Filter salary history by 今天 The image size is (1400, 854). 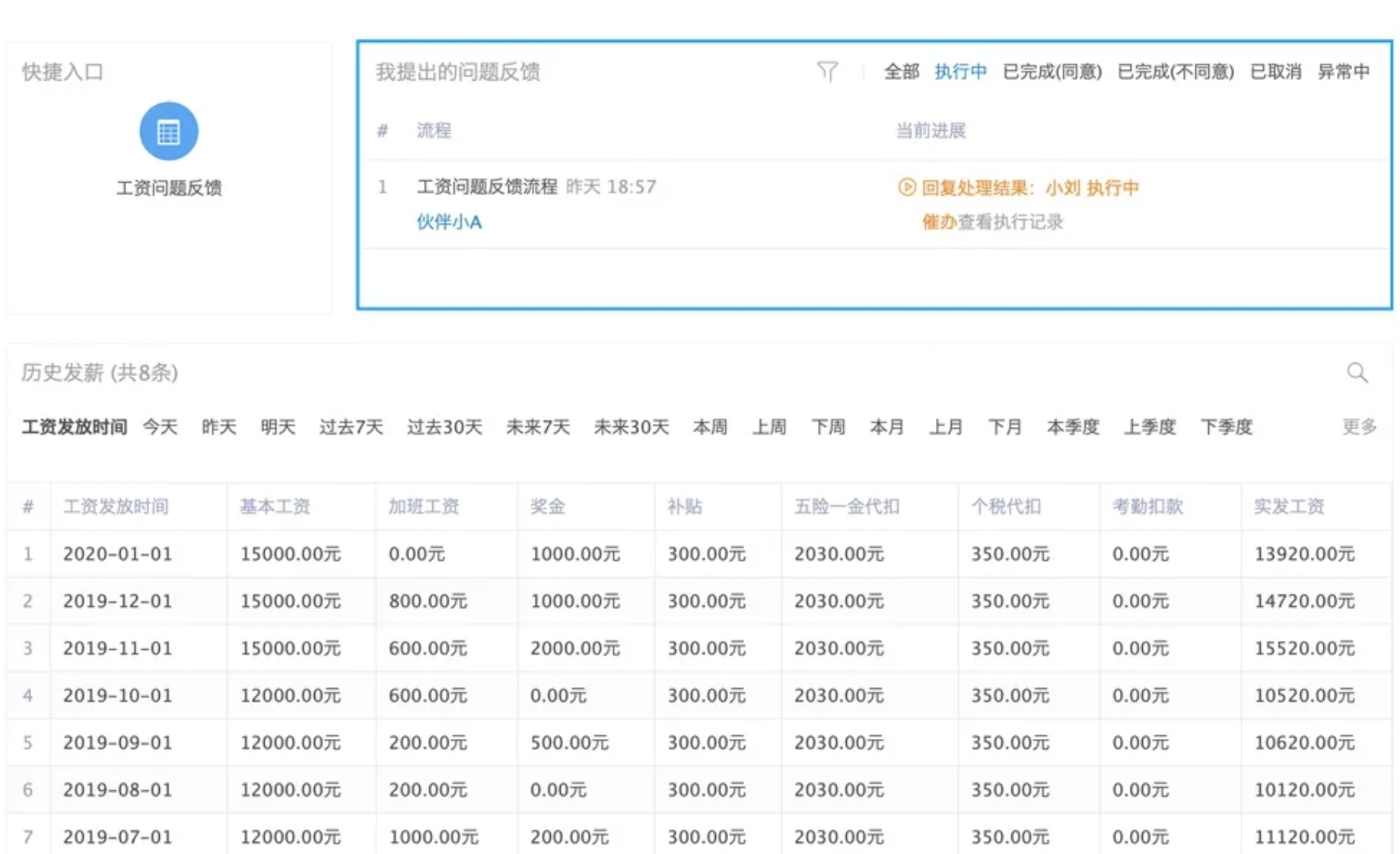point(160,427)
